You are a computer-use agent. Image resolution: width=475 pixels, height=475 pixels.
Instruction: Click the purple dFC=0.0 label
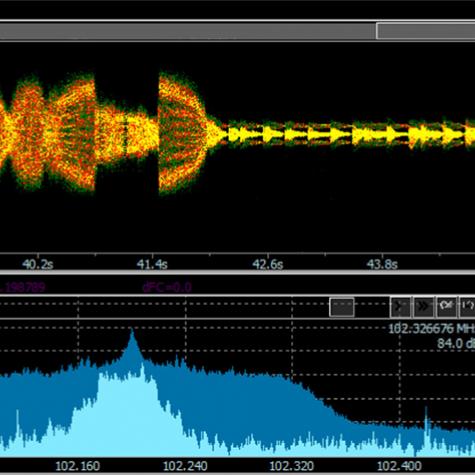[167, 287]
